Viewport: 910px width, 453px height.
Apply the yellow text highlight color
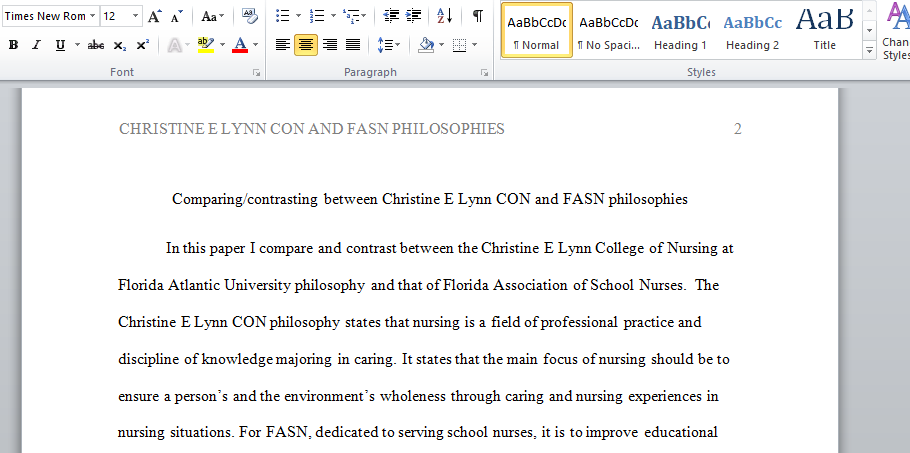point(206,45)
